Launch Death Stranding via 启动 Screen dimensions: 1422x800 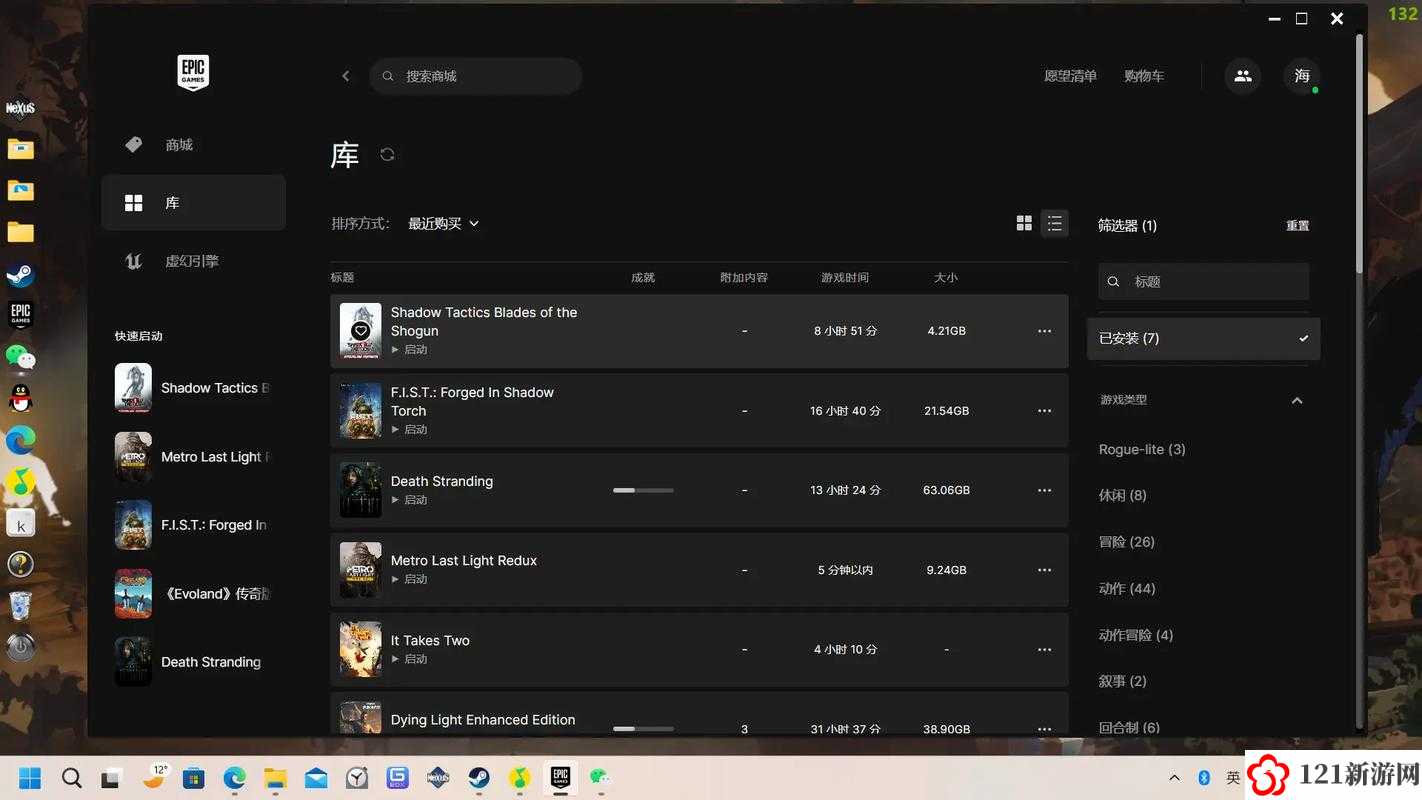[x=409, y=500]
